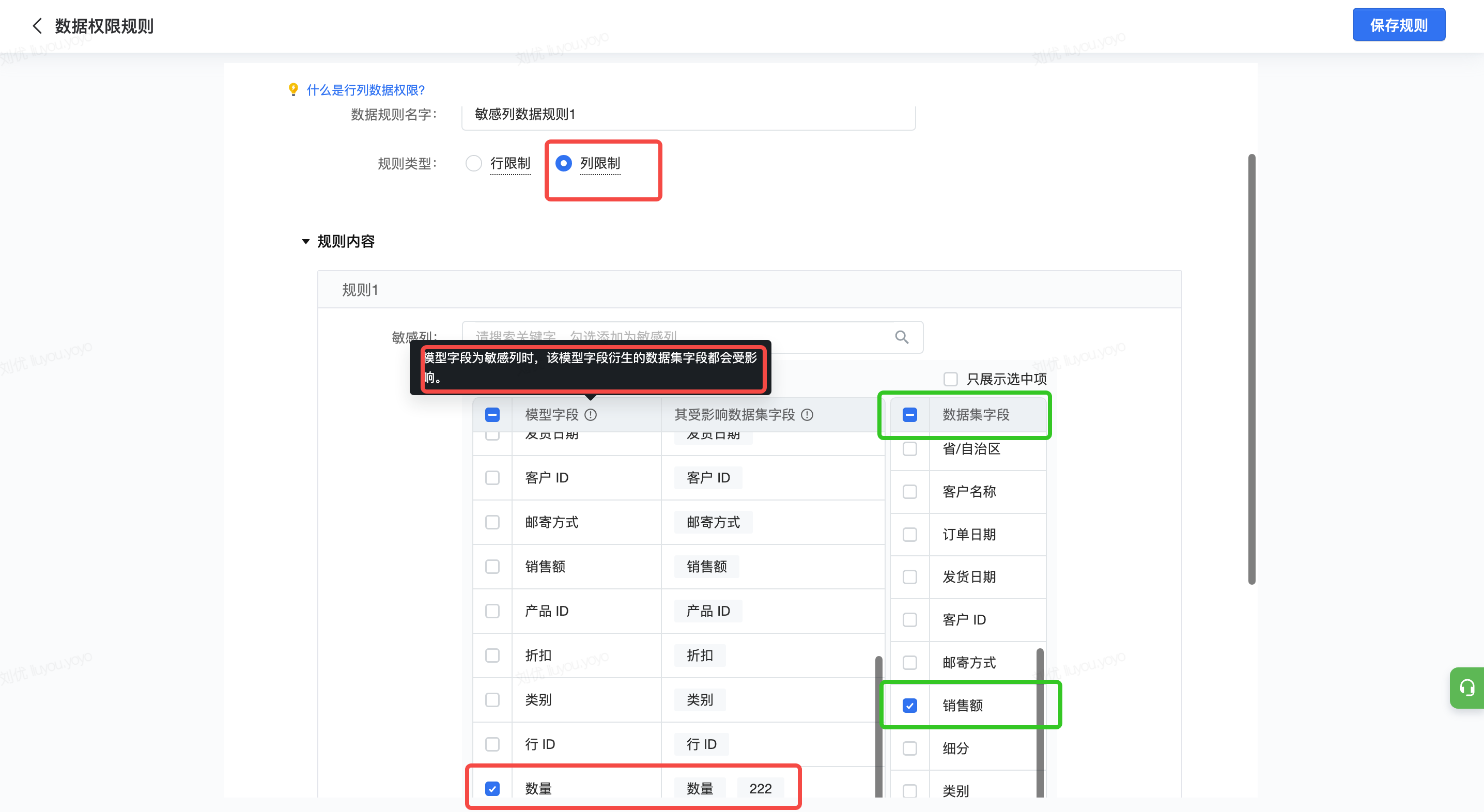This screenshot has height=812, width=1484.
Task: Uncheck the 数量 model field checkbox
Action: (x=492, y=788)
